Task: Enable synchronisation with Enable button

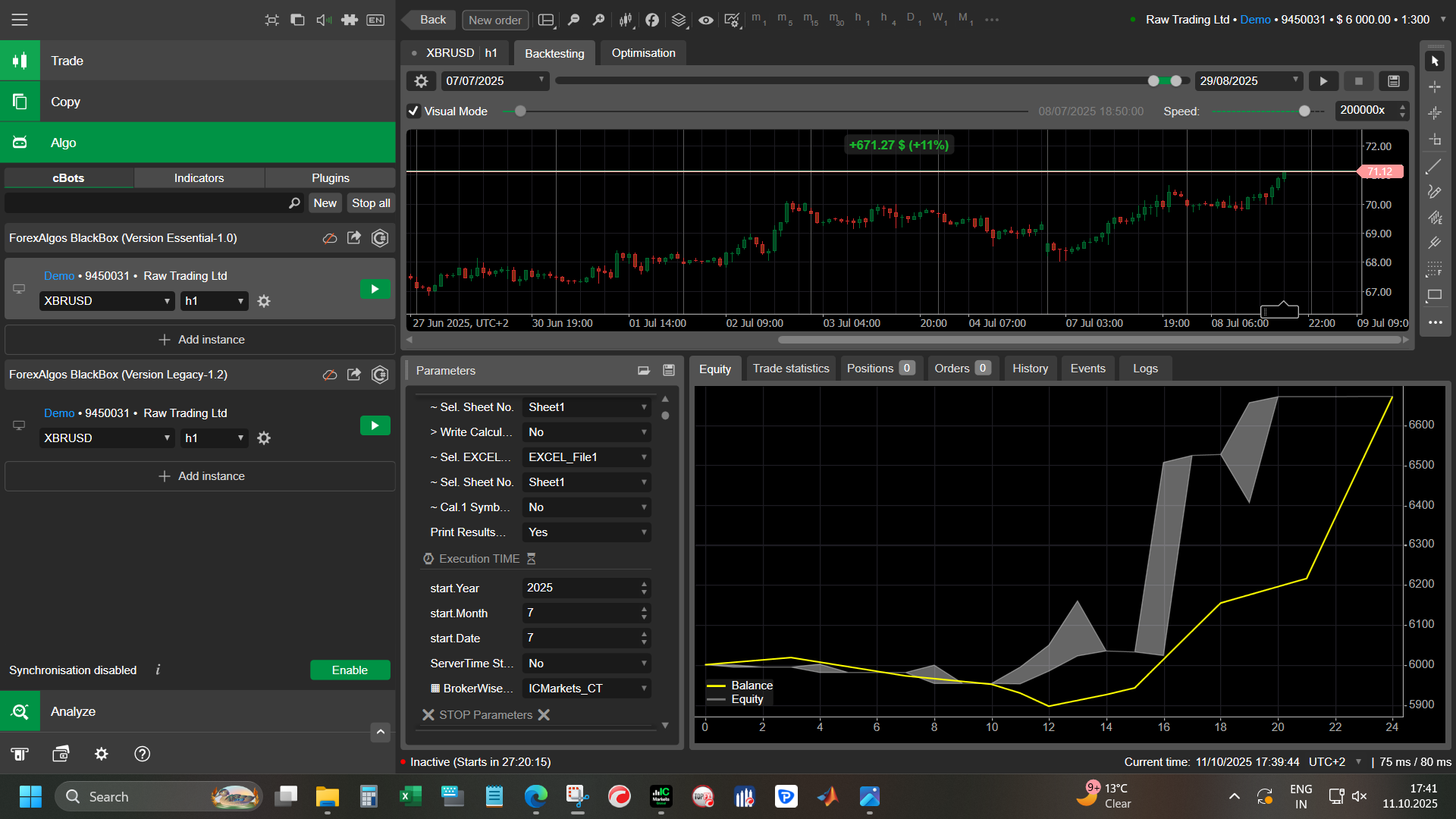Action: (x=350, y=670)
